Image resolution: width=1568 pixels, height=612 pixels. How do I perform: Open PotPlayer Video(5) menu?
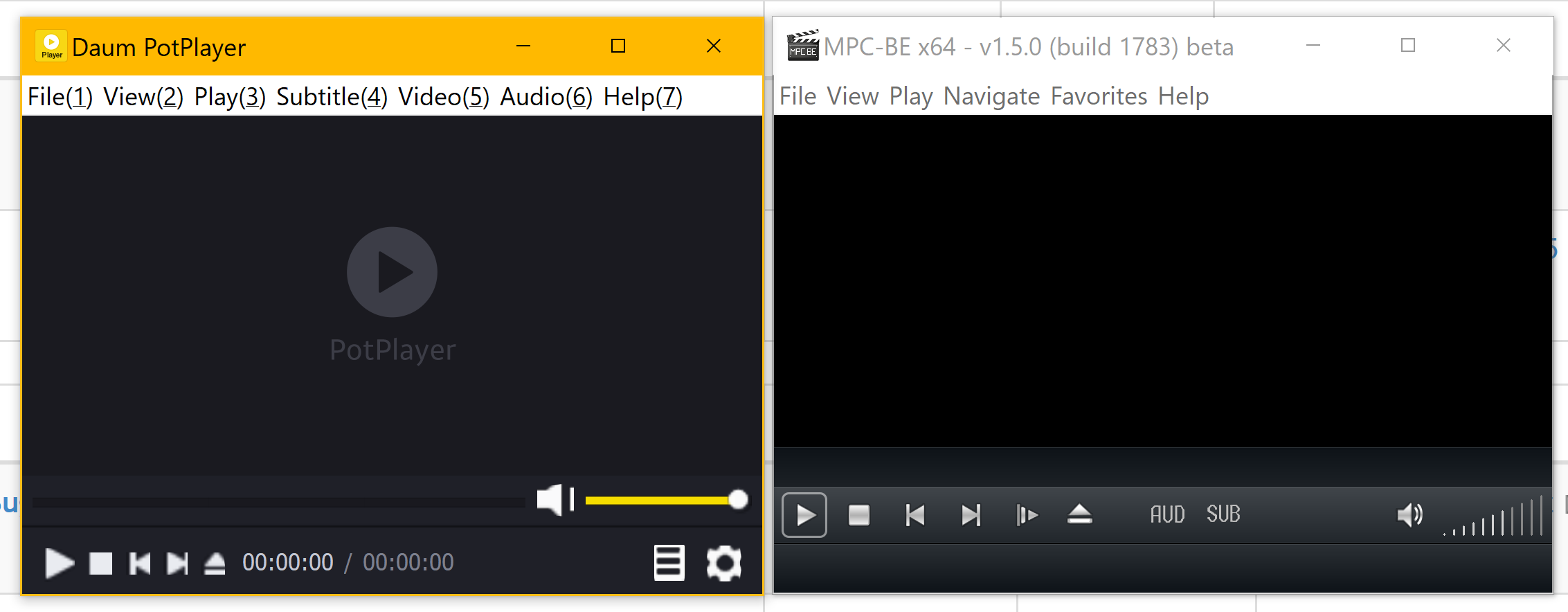coord(444,97)
